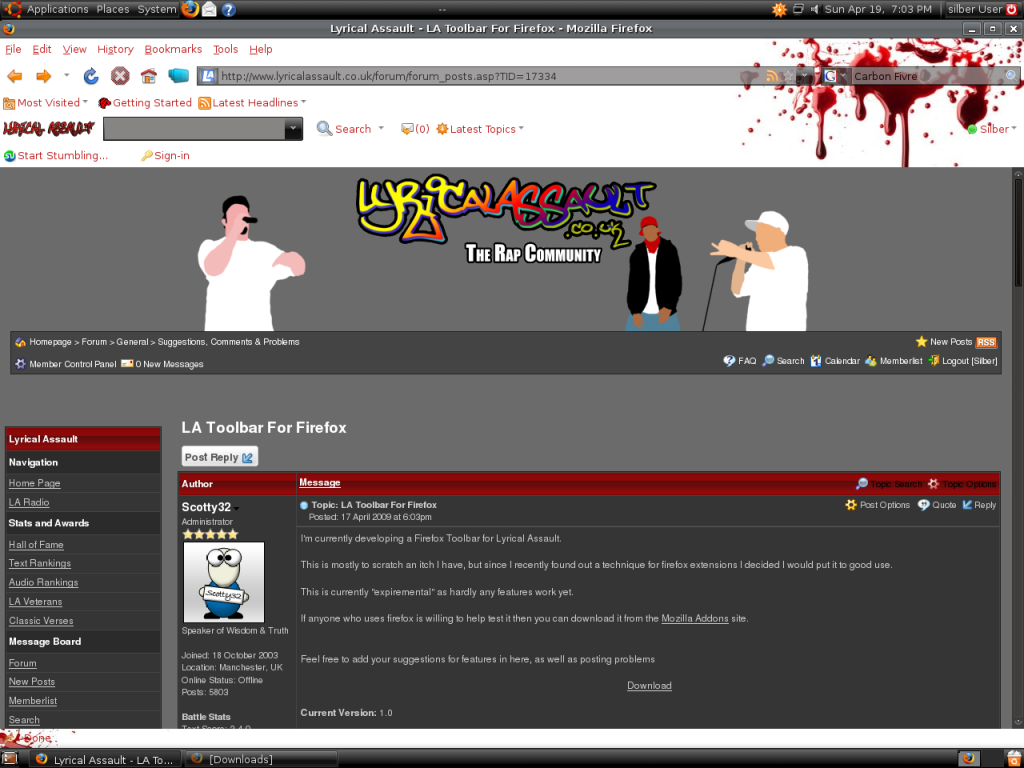Go to the browser Home page icon
Viewport: 1024px width, 768px height.
149,76
